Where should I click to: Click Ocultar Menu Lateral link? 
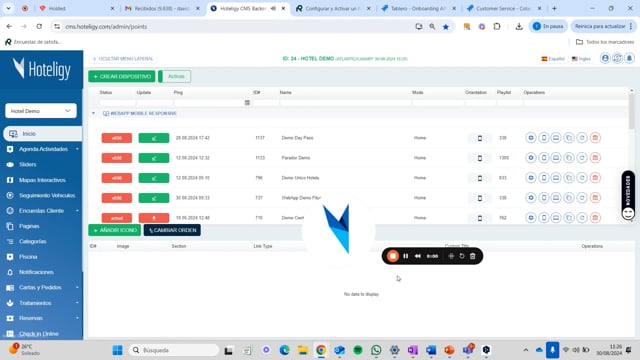[x=124, y=59]
